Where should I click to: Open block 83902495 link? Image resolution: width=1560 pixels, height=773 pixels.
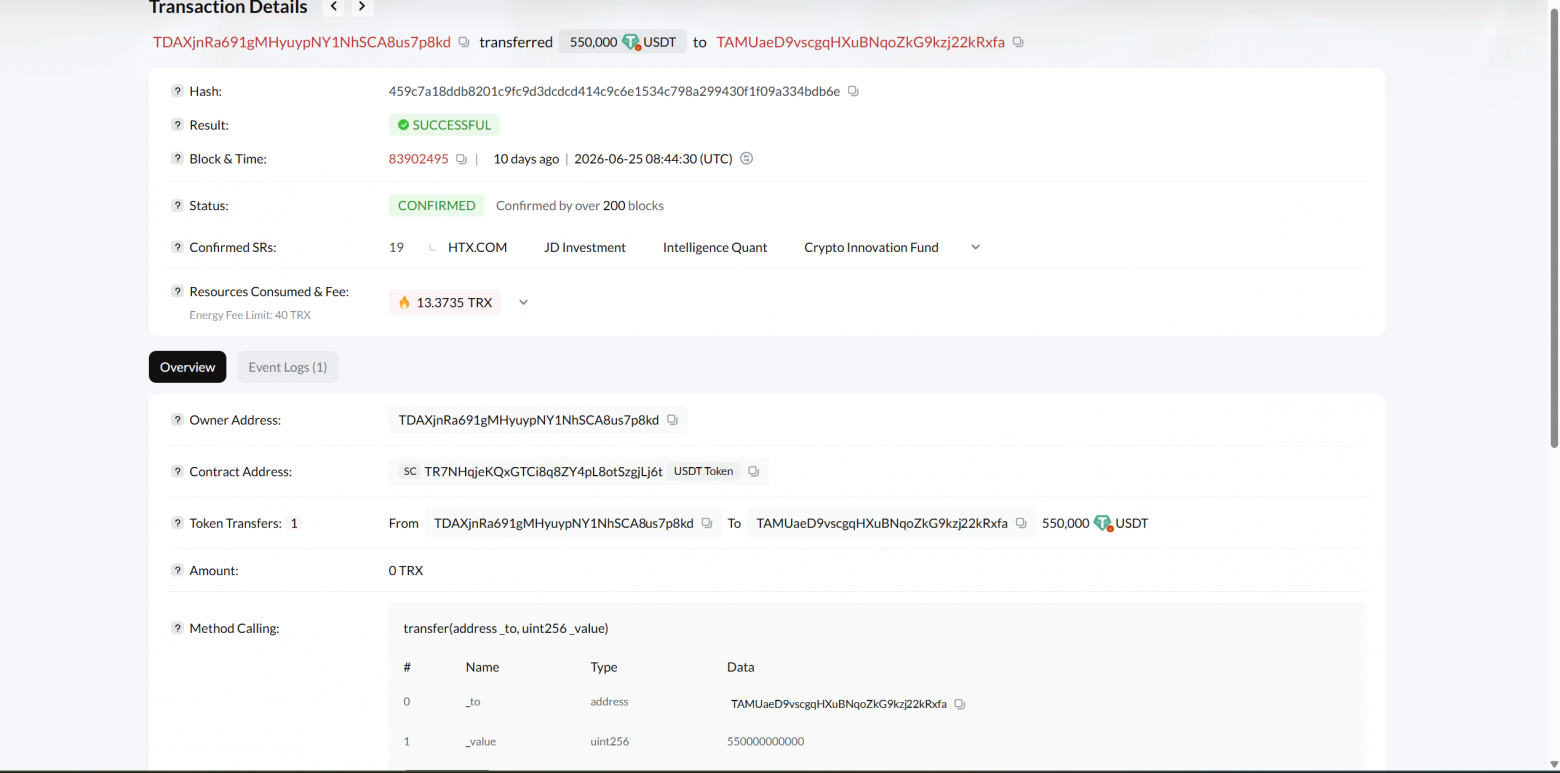pos(418,159)
